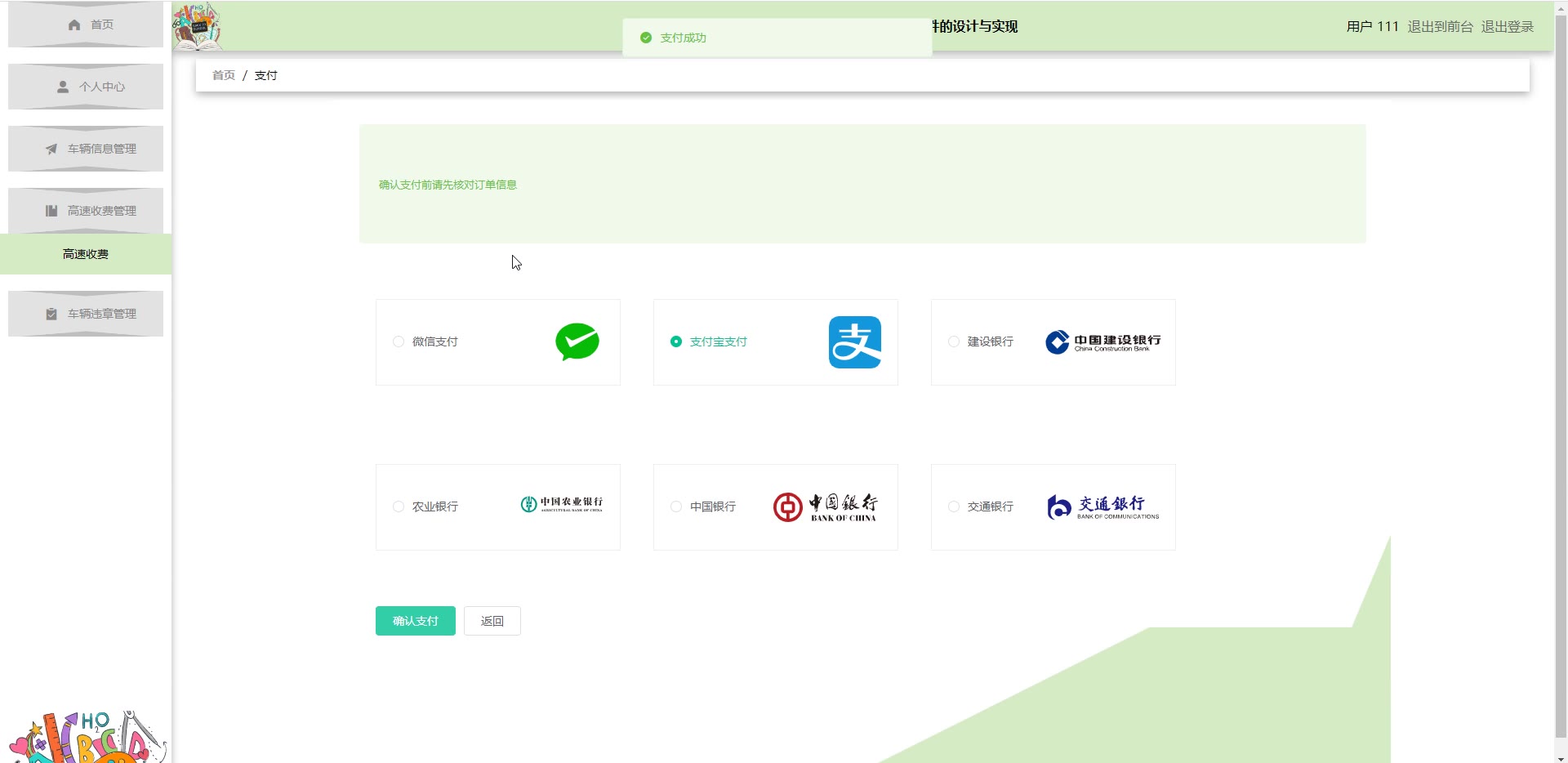The image size is (1568, 763).
Task: Click the China Construction Bank logo
Action: pyautogui.click(x=1102, y=341)
